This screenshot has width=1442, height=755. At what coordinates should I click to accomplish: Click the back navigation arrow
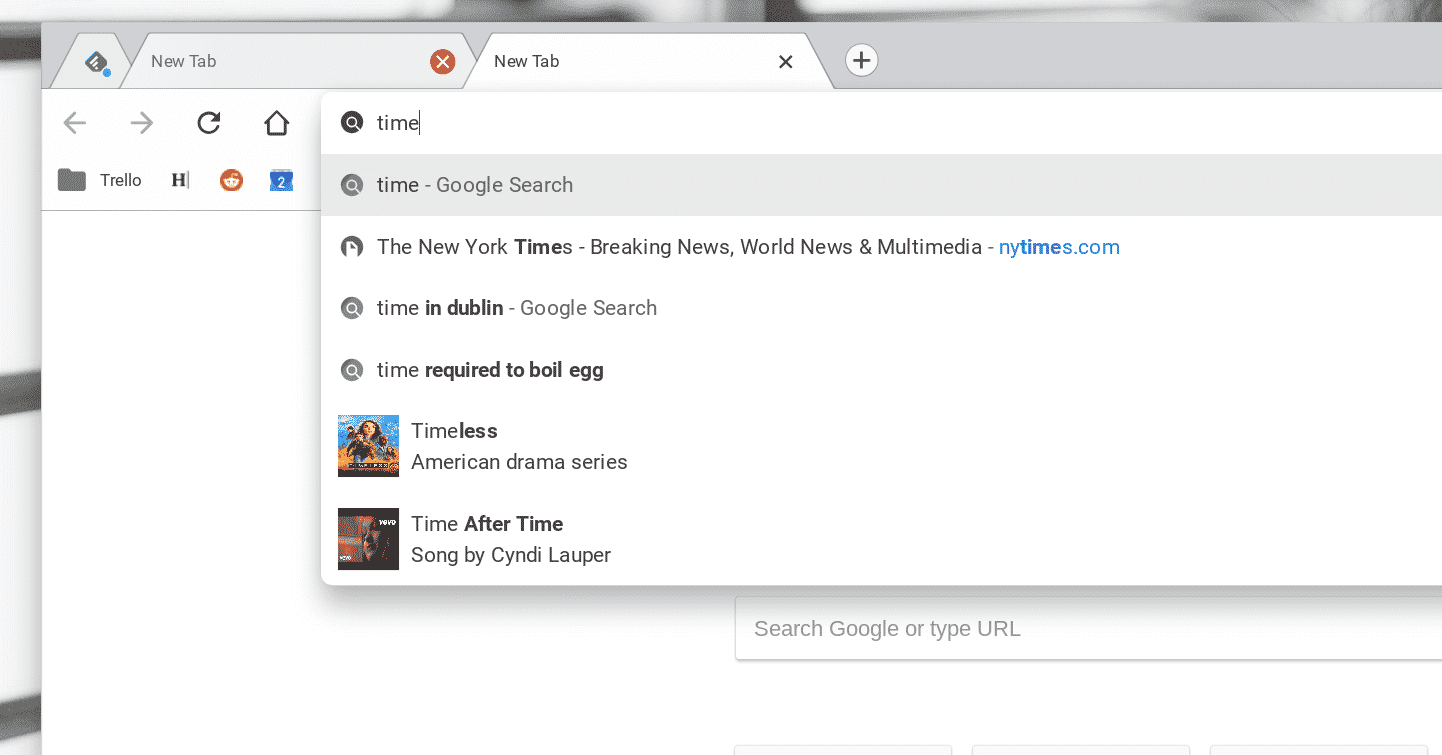(75, 123)
